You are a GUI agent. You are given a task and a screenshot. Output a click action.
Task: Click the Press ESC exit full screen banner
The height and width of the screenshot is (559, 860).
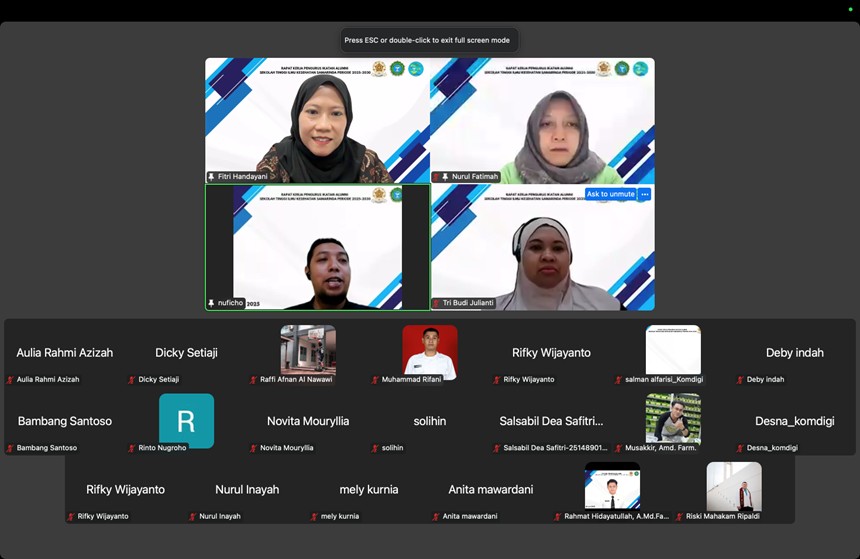click(x=427, y=40)
